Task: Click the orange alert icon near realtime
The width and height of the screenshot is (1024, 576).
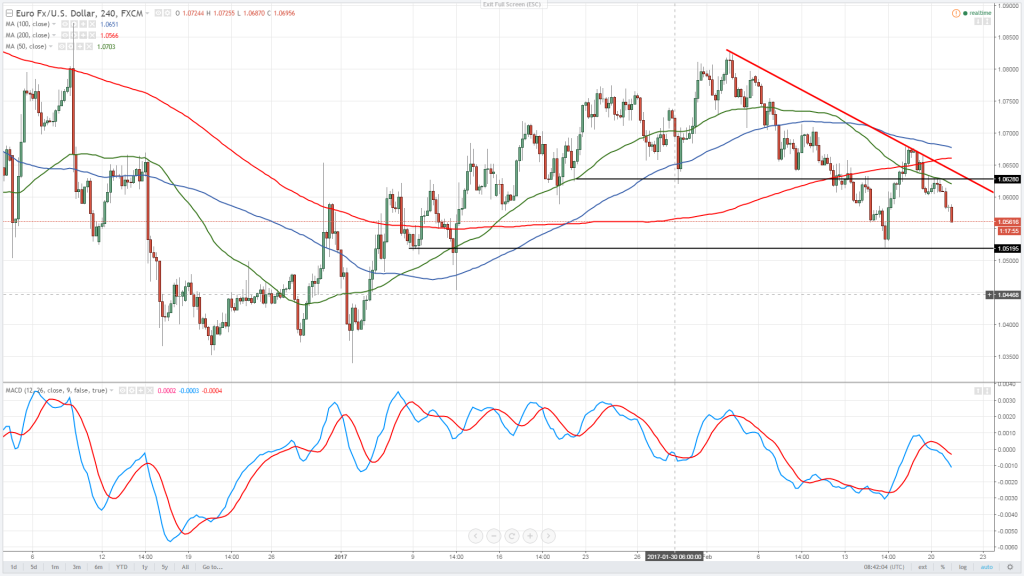Action: [956, 13]
